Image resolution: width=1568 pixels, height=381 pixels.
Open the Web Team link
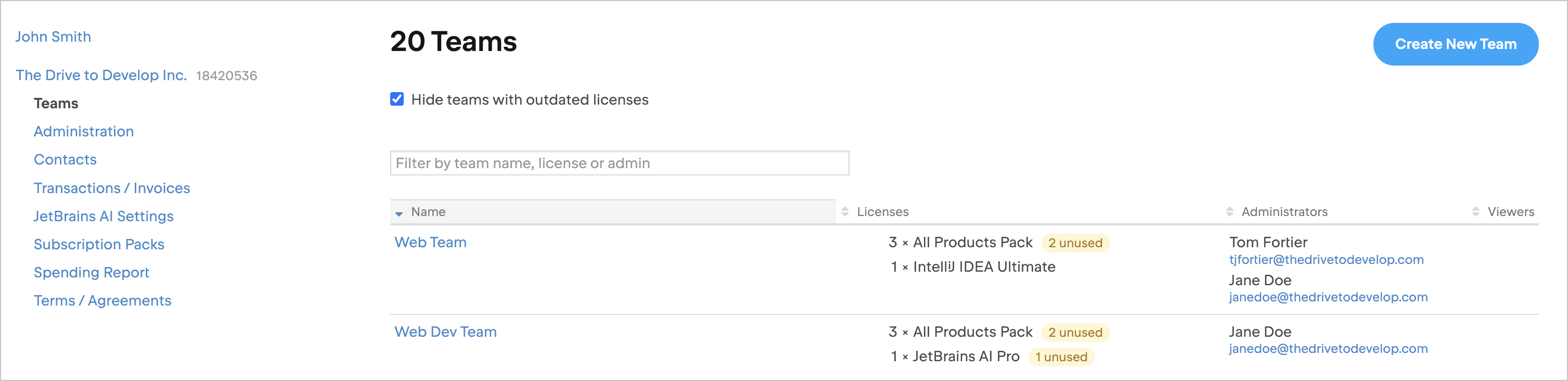click(430, 242)
